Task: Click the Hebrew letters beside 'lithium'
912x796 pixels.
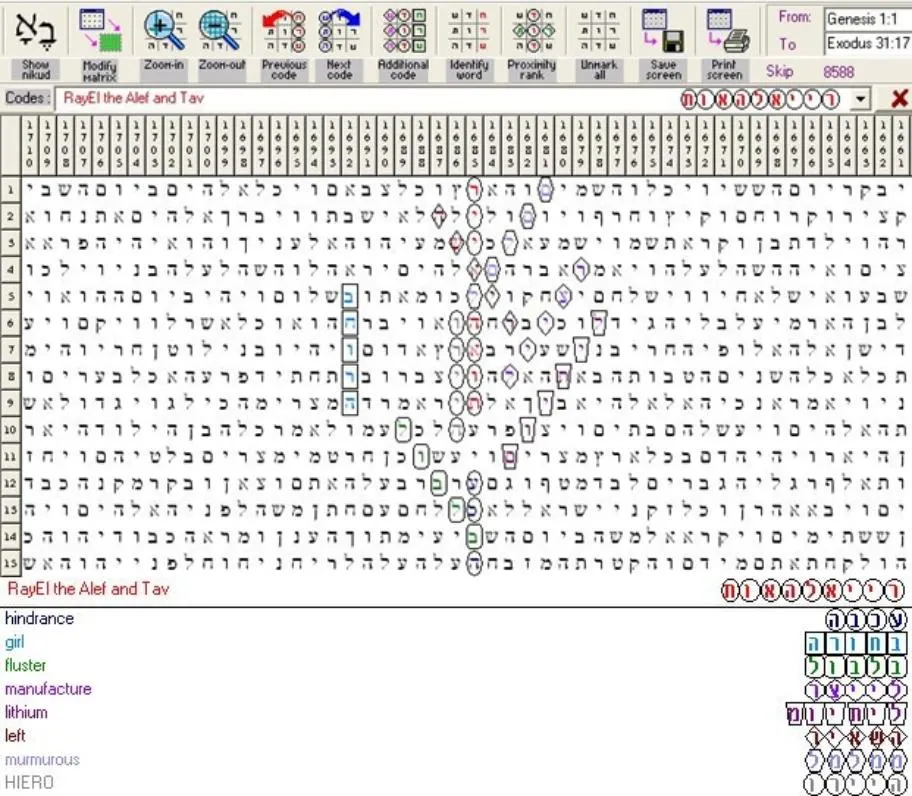Action: (846, 713)
